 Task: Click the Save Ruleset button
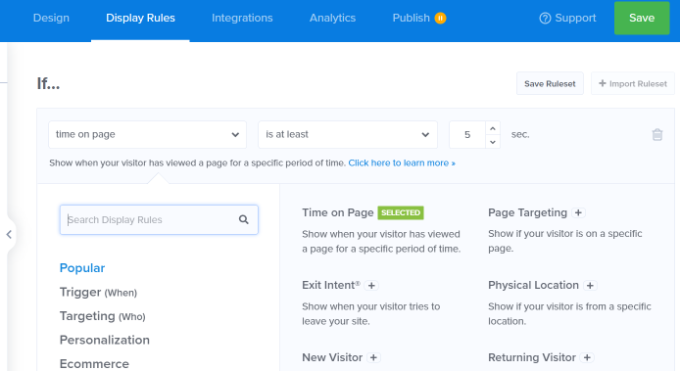pos(549,84)
